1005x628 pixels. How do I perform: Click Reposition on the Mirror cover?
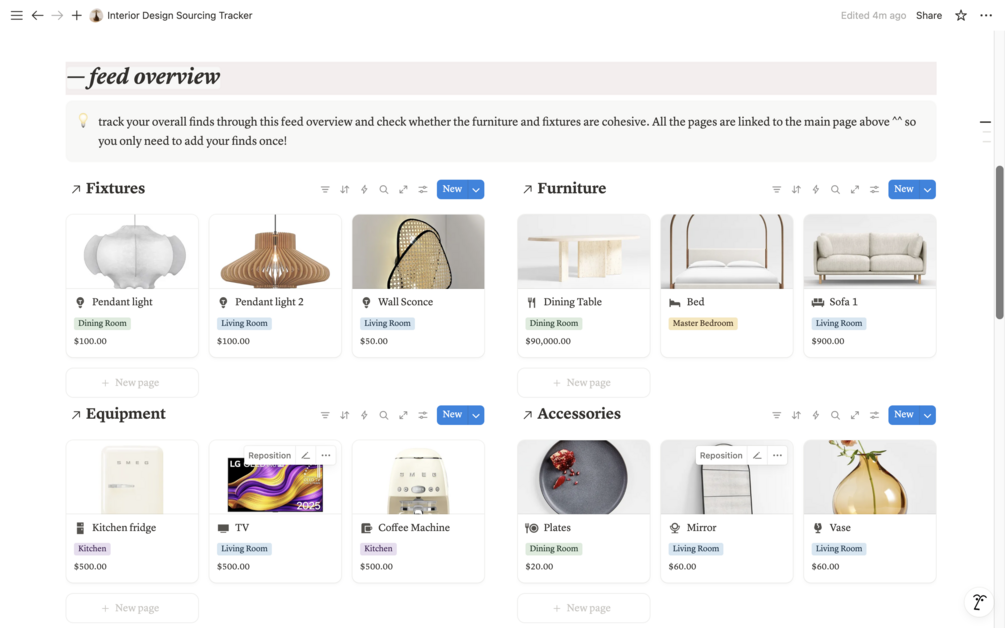pos(721,455)
